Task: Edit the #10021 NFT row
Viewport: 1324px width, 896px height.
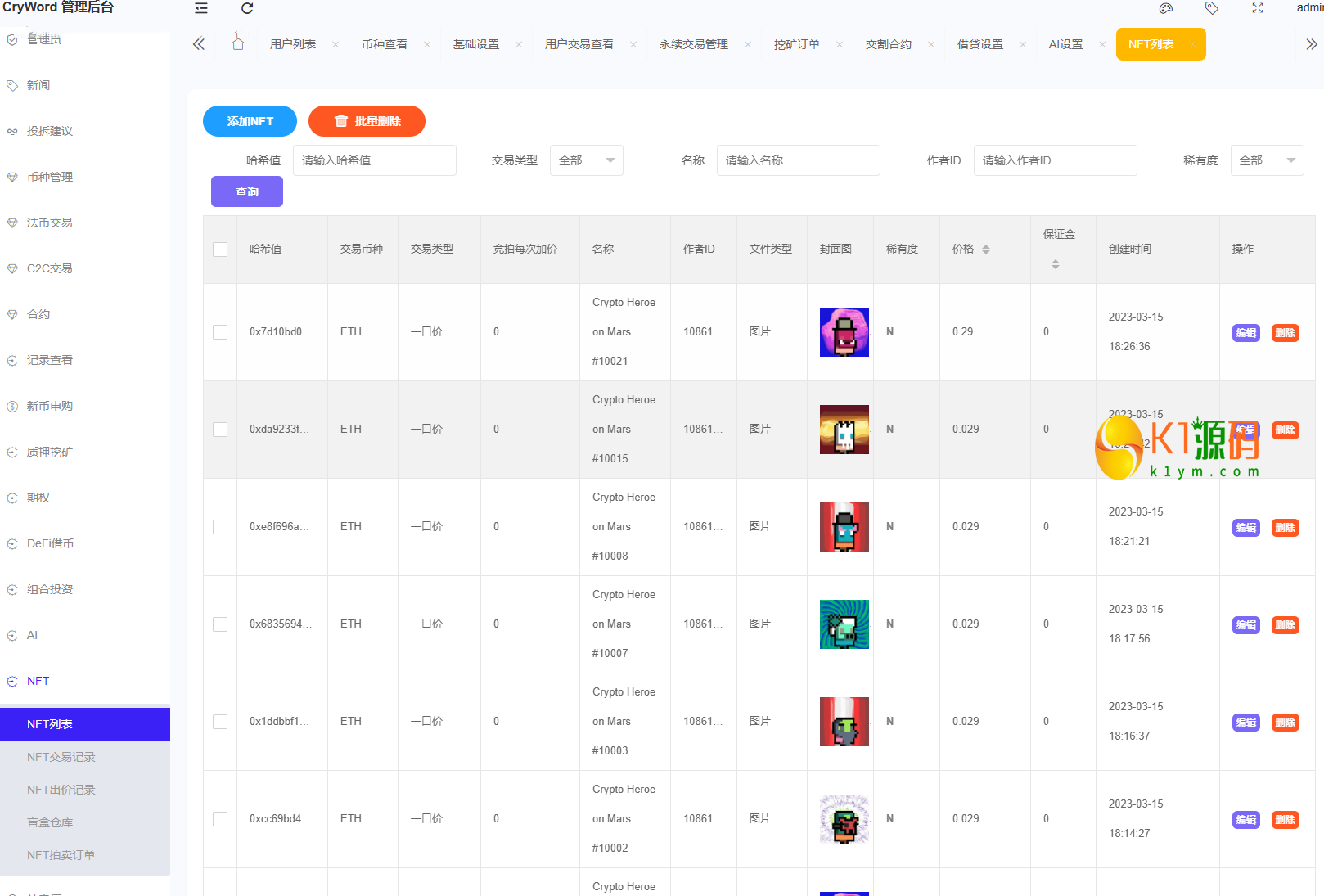Action: 1246,333
